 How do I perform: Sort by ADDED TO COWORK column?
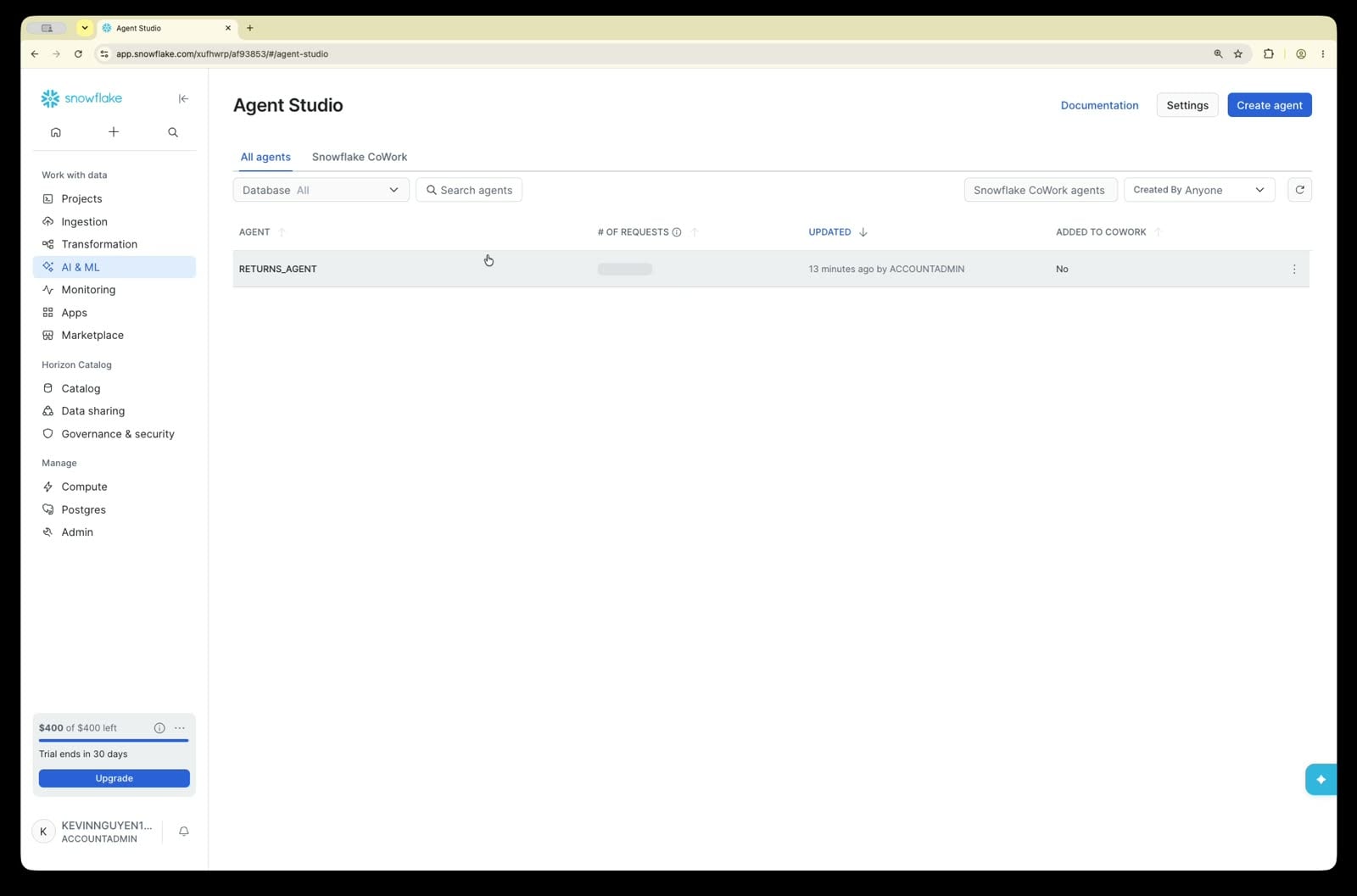tap(1108, 232)
